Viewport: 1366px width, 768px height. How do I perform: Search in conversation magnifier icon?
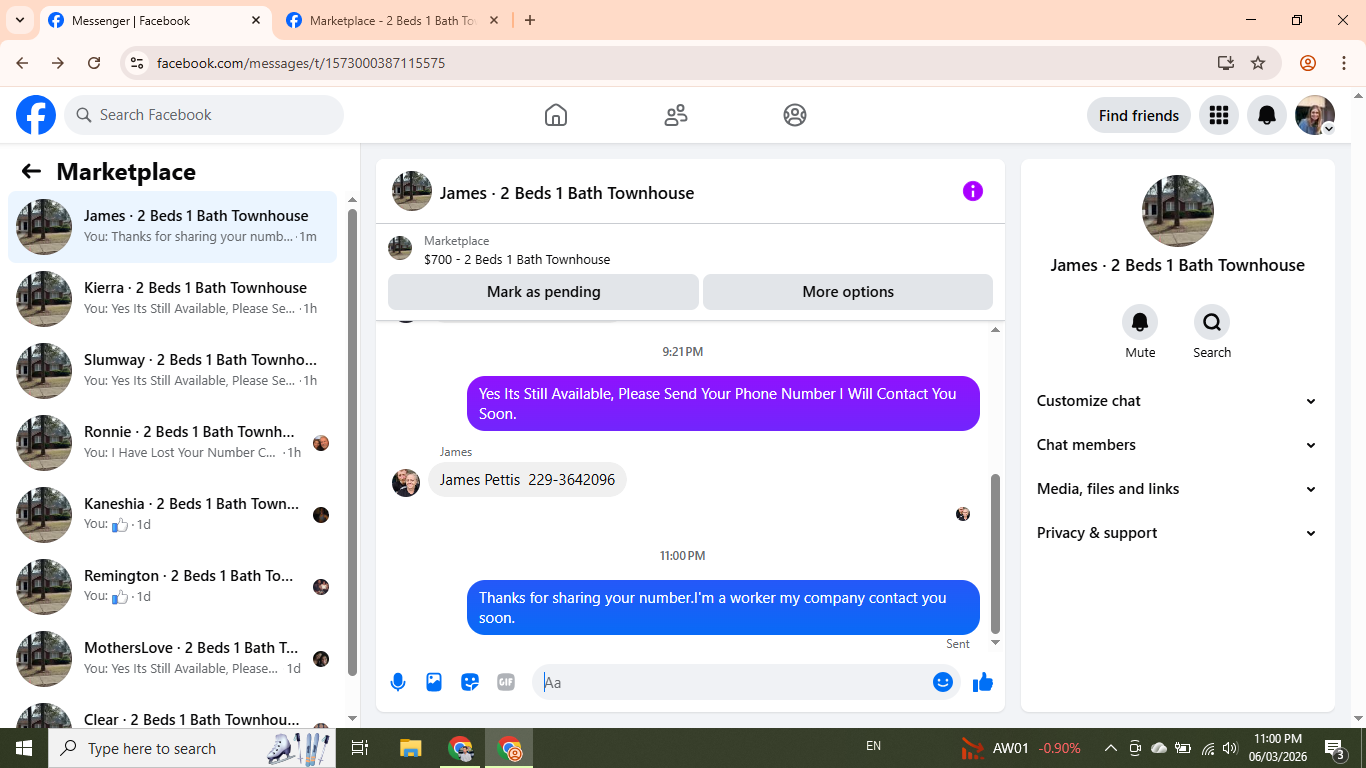1212,322
